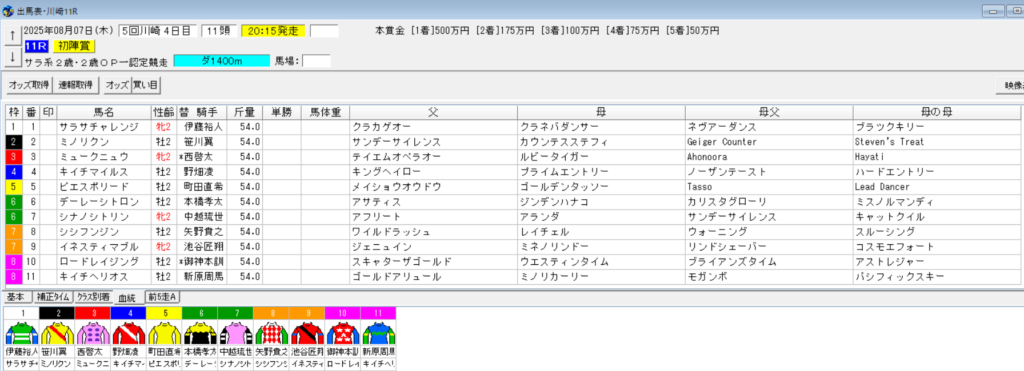The image size is (1024, 371).
Task: Select the yellow and black silk of 本橋孝太
Action: coord(199,332)
